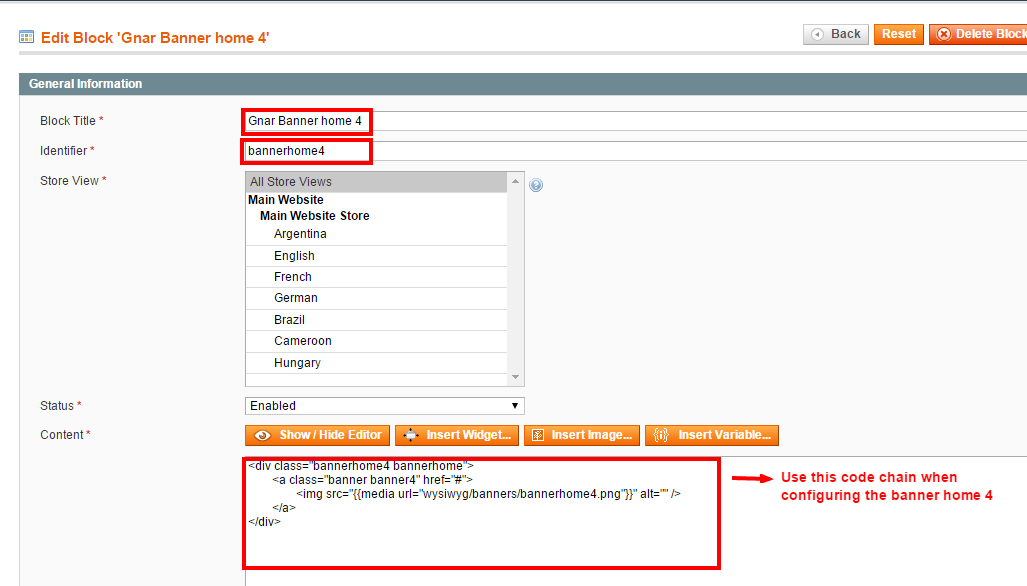Click Insert Variable button
Screen dimensions: 1027x586
(712, 435)
